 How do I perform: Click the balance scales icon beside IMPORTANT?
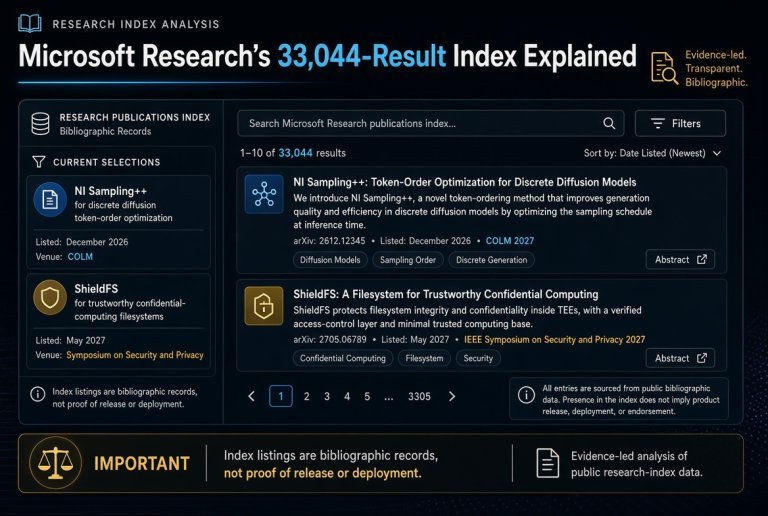coord(55,463)
